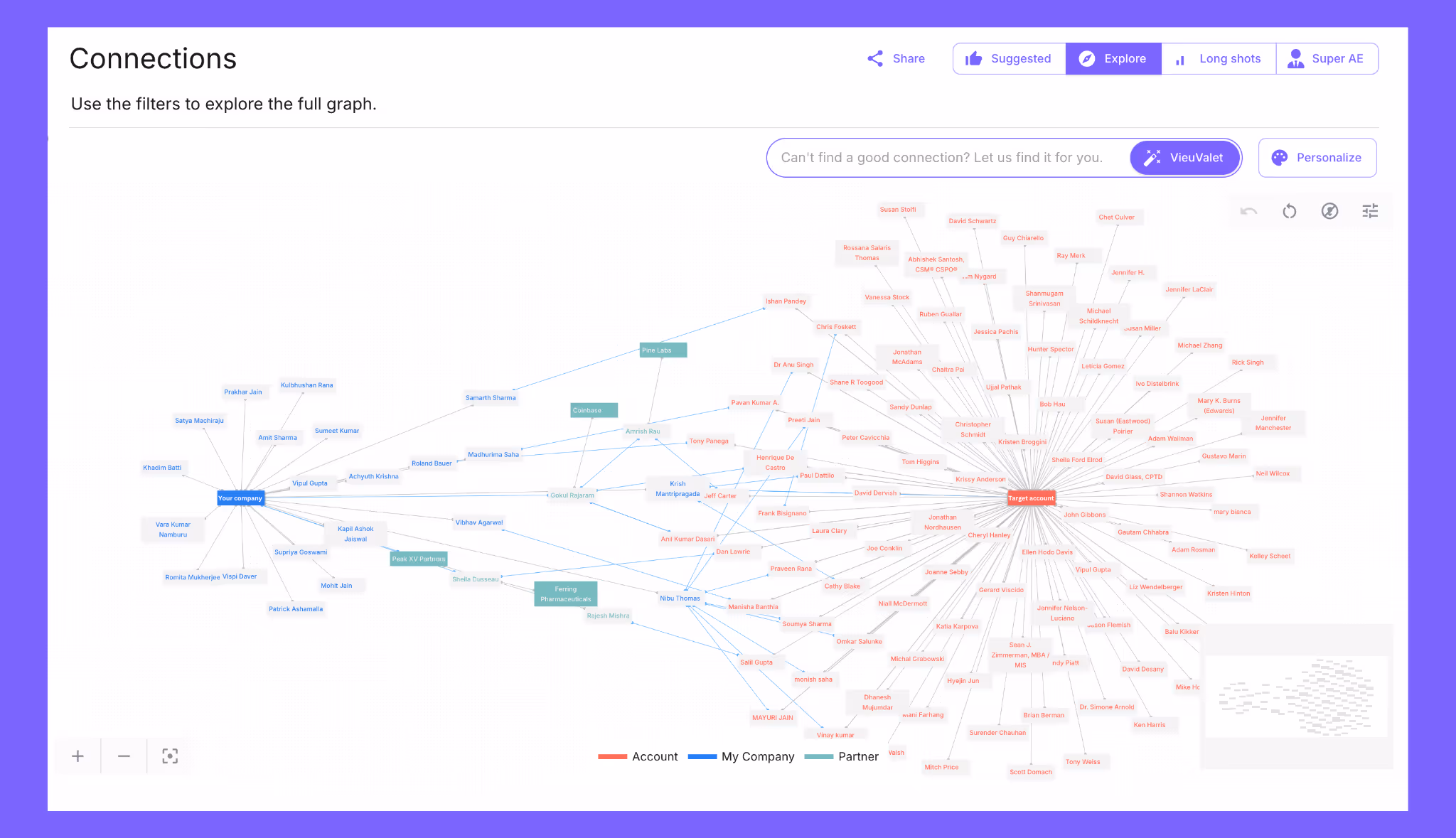Open the Long shots tab
The width and height of the screenshot is (1456, 838).
(1219, 58)
